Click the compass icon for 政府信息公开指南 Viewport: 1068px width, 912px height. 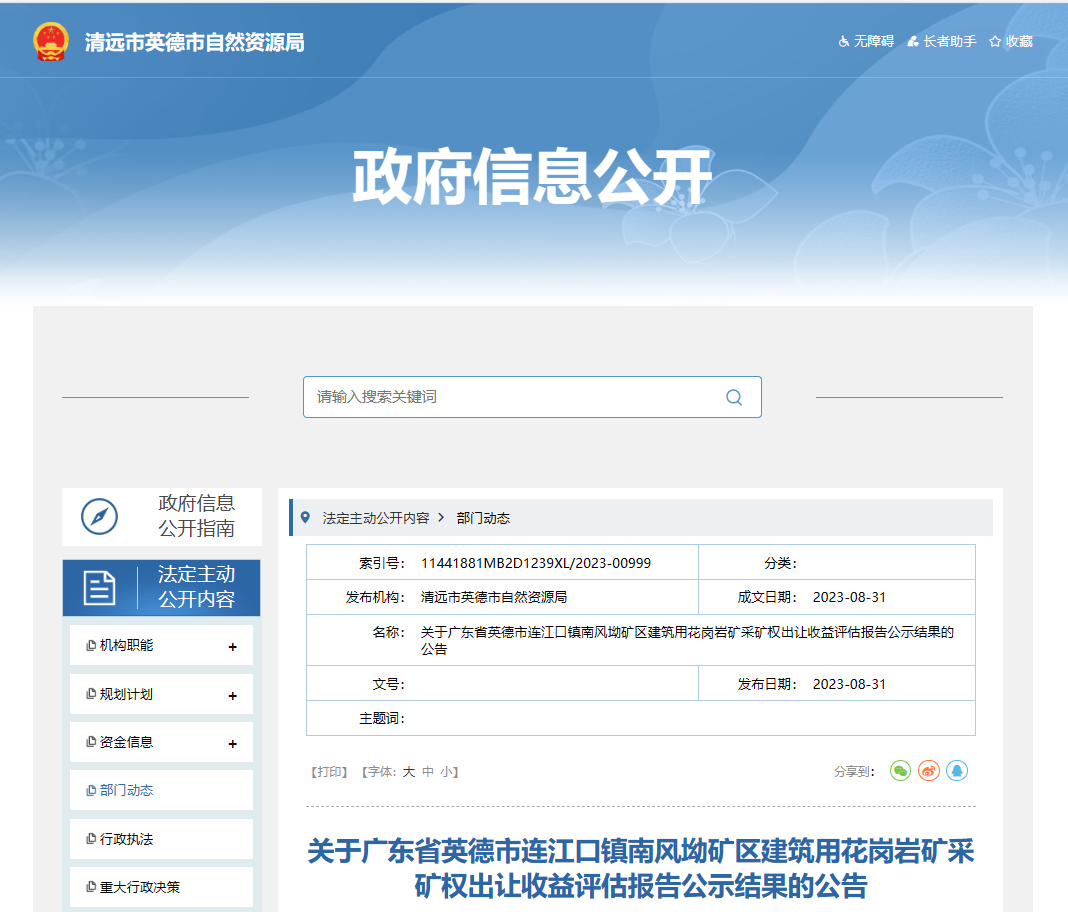click(x=99, y=516)
